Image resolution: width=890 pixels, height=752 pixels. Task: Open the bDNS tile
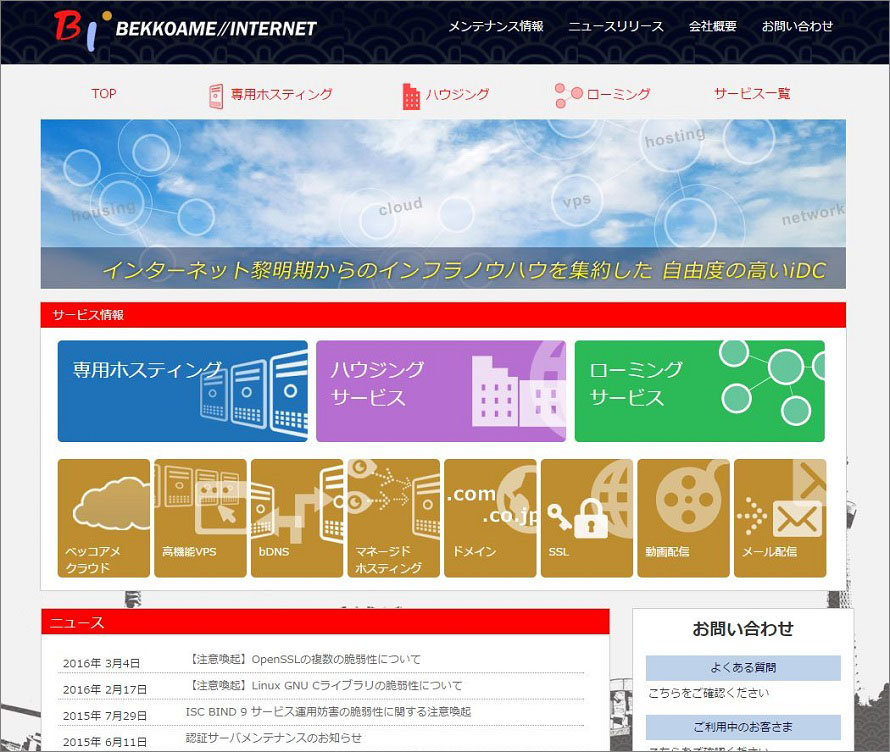(x=297, y=518)
